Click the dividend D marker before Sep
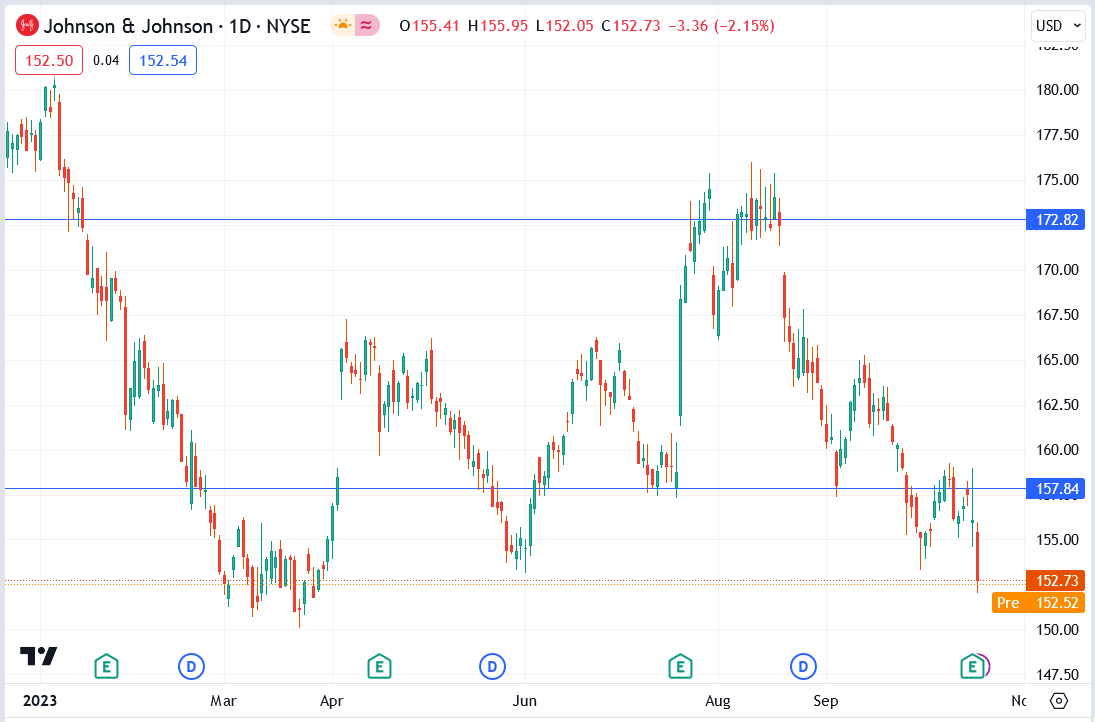Viewport: 1095px width, 722px height. tap(803, 667)
